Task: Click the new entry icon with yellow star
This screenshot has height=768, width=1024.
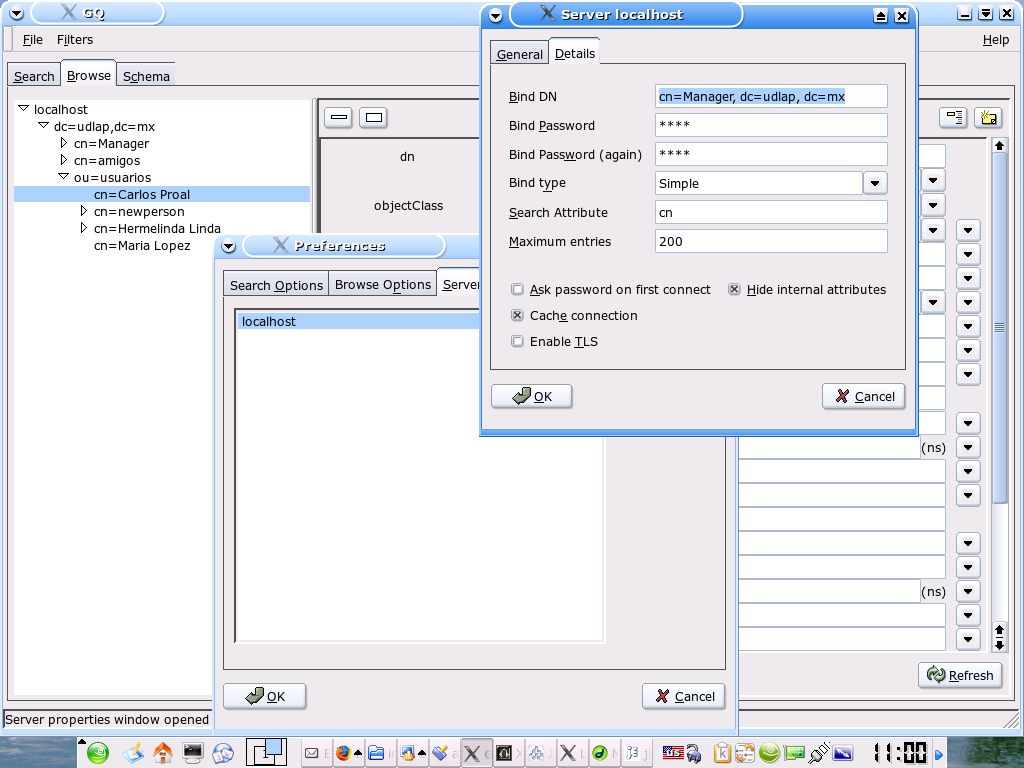Action: click(x=988, y=118)
